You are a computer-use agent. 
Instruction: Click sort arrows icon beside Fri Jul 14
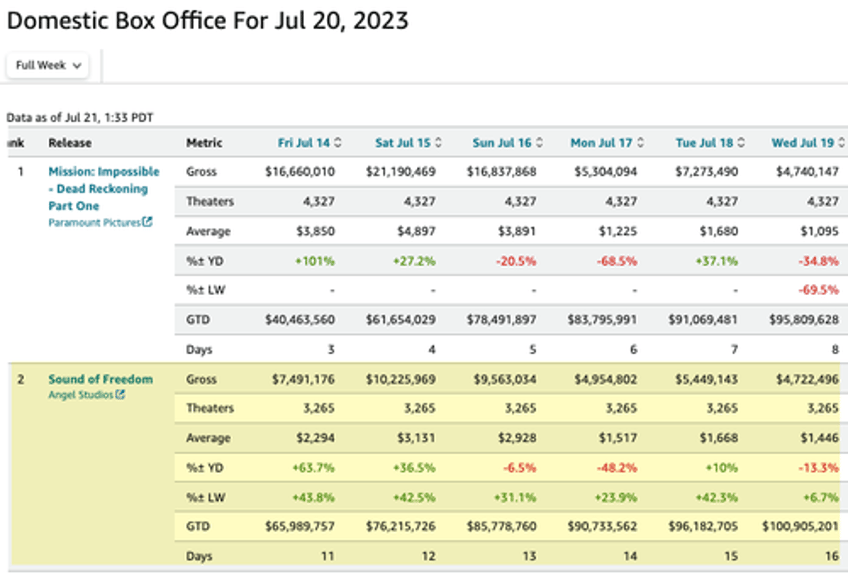click(337, 143)
